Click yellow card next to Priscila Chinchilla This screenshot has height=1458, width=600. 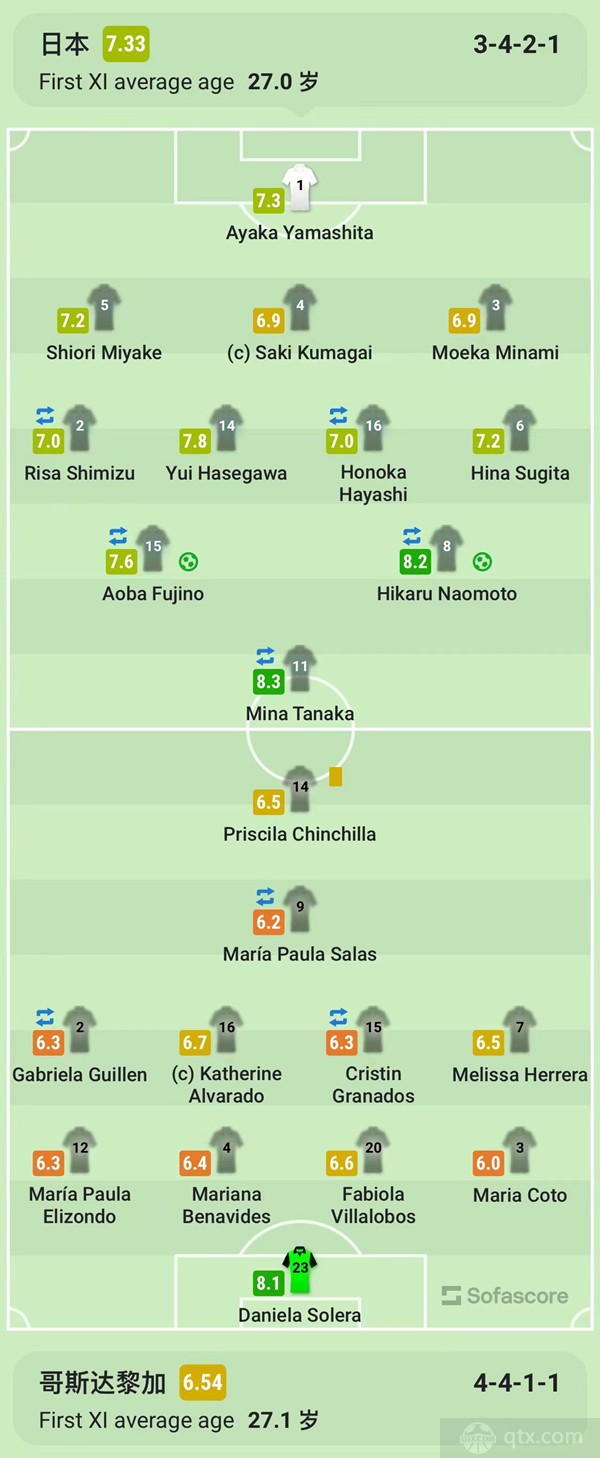[x=336, y=776]
